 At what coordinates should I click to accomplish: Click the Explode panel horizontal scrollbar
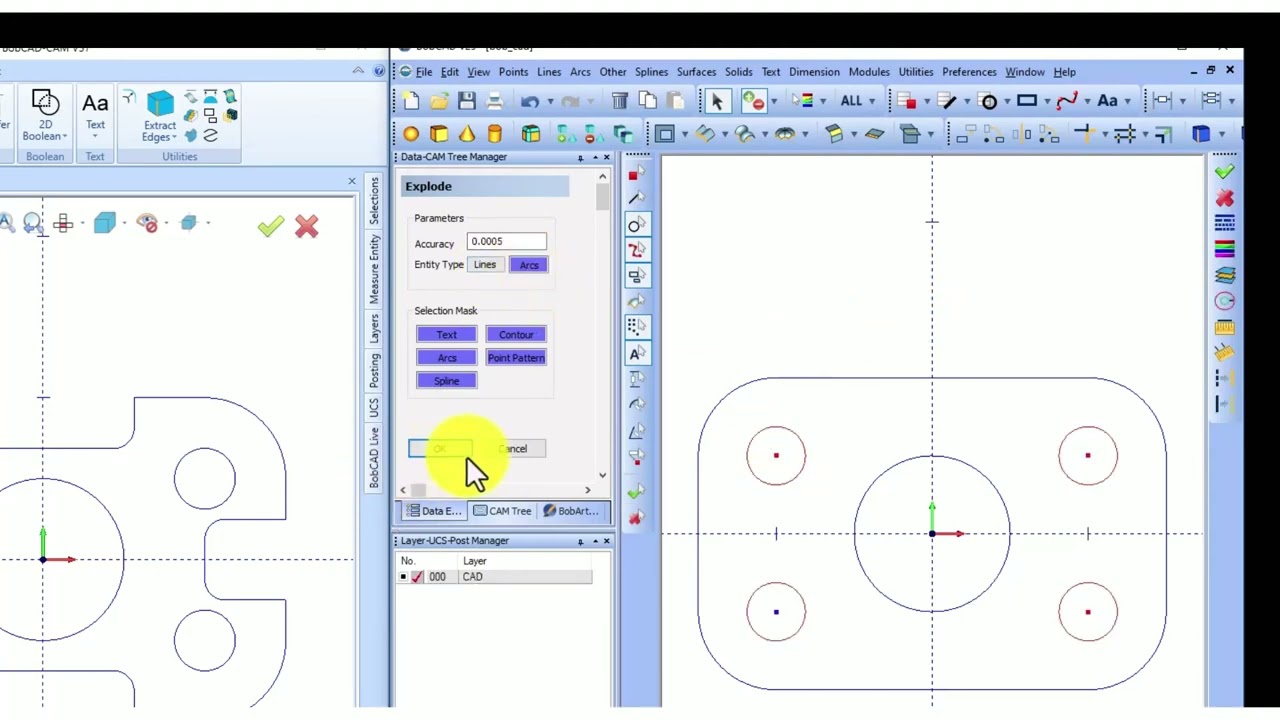coord(419,490)
